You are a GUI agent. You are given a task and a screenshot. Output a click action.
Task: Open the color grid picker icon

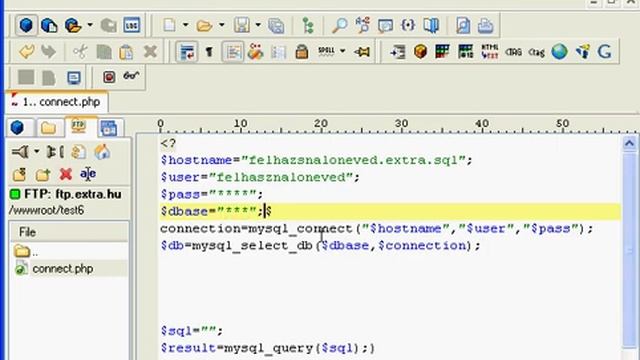coord(442,51)
